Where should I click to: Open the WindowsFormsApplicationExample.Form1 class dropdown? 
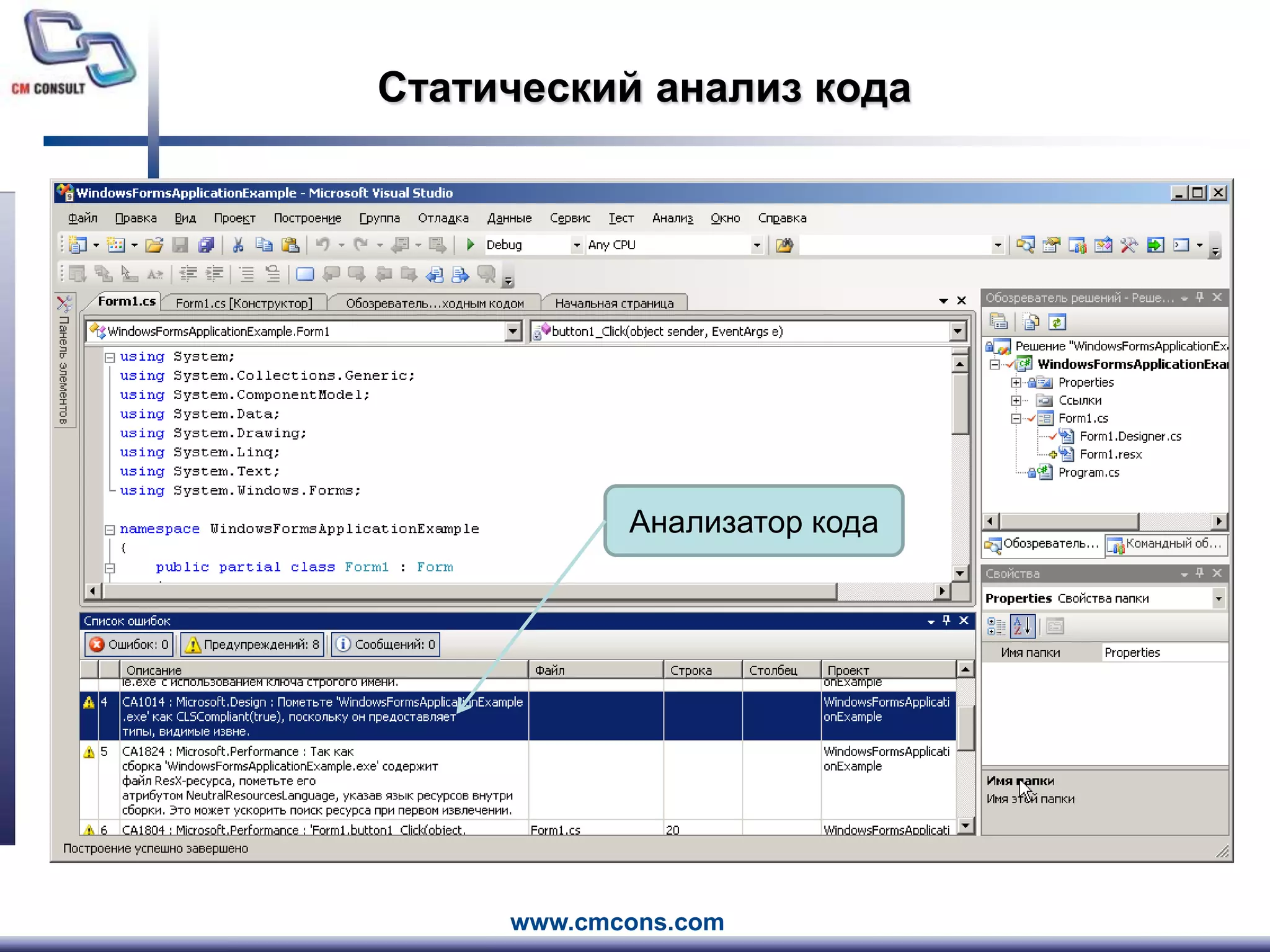pos(513,332)
